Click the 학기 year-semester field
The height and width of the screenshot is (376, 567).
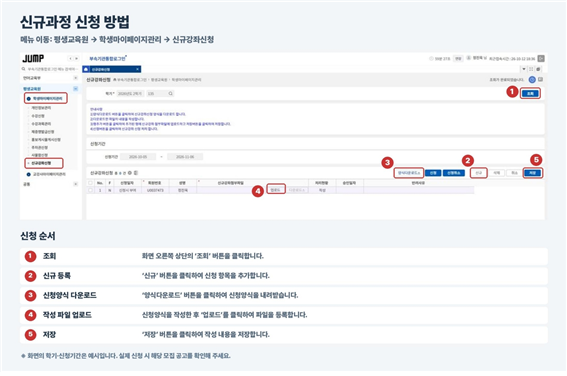point(130,94)
